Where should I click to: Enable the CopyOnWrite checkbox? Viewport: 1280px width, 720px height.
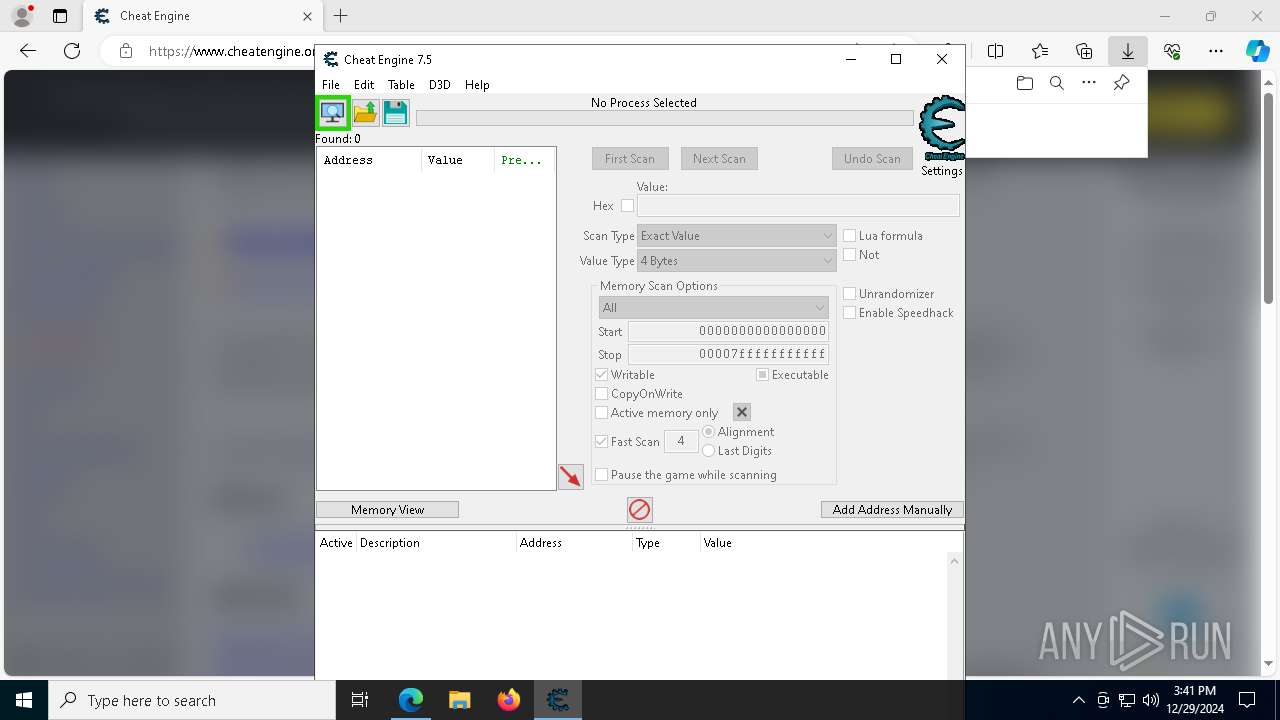(x=601, y=394)
